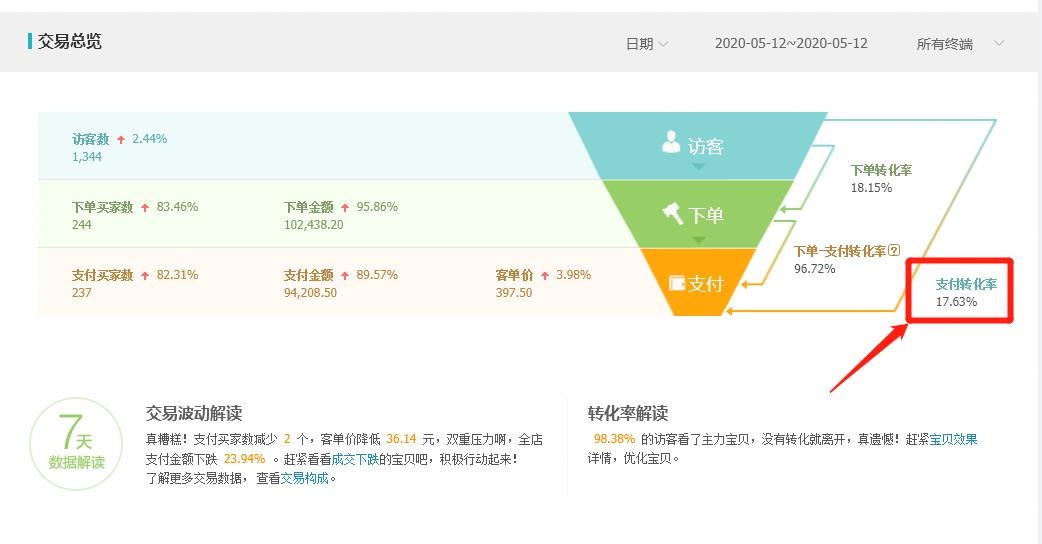Click the 访客 funnel stage
The height and width of the screenshot is (544, 1042).
click(698, 146)
